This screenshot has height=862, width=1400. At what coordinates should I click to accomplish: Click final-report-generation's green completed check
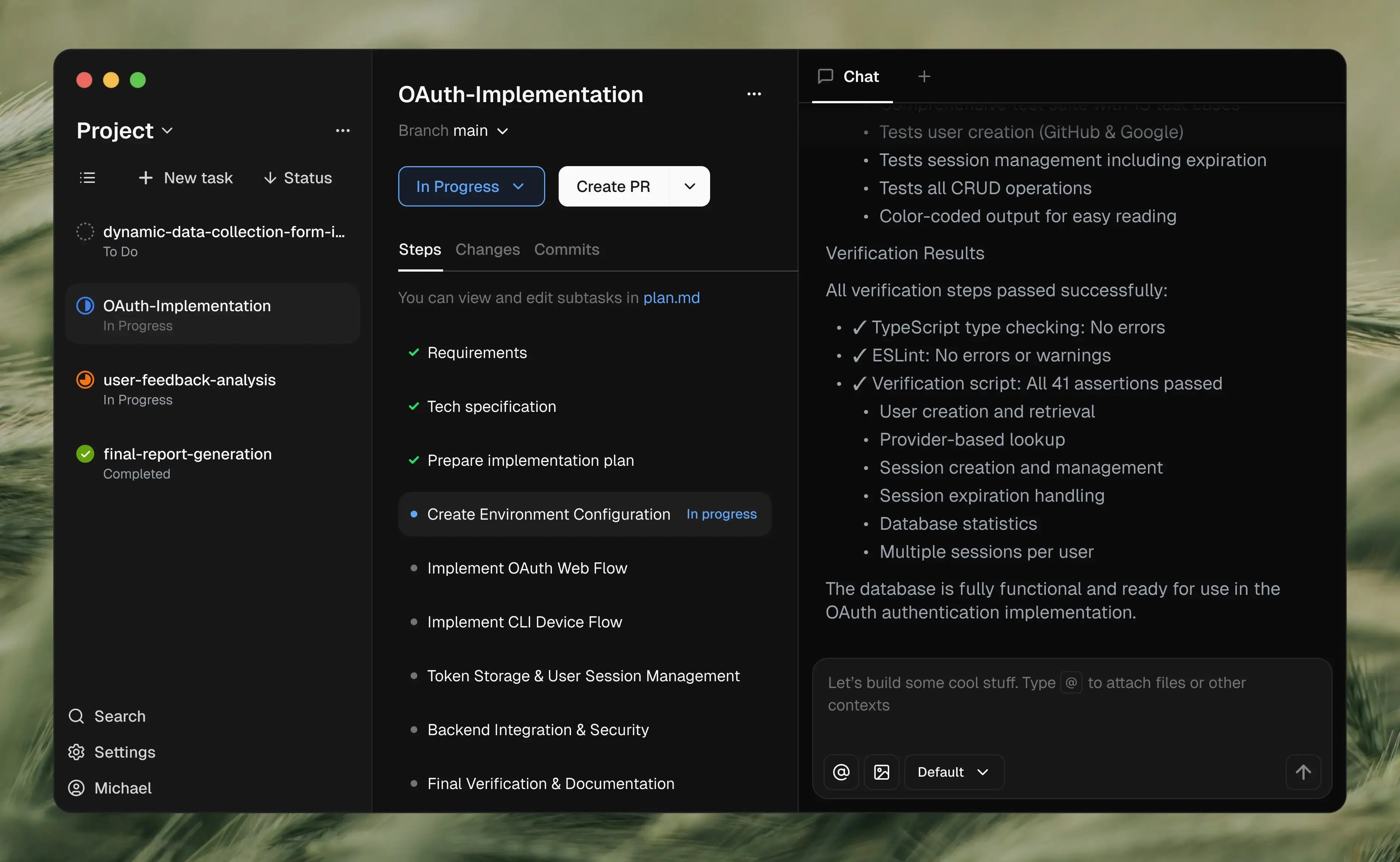[x=86, y=454]
